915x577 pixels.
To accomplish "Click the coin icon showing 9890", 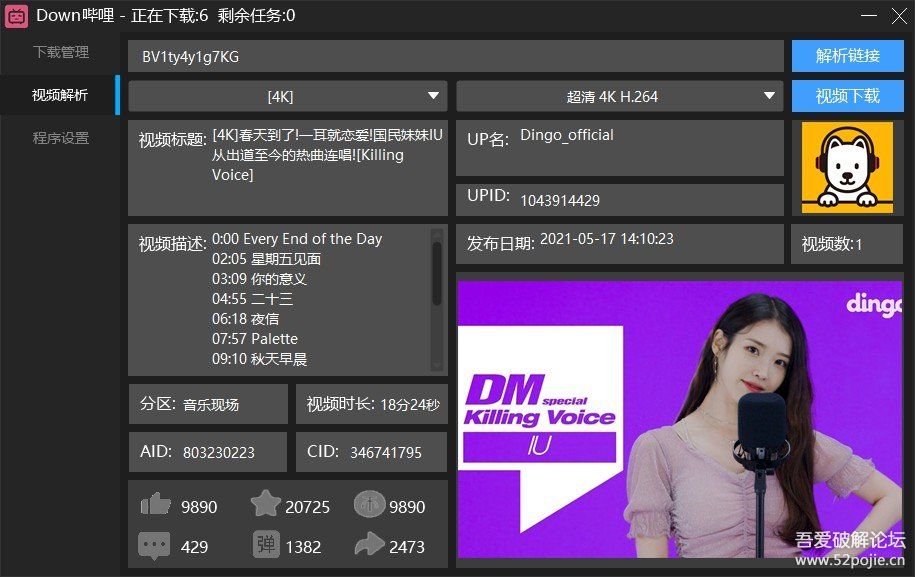I will click(x=371, y=506).
